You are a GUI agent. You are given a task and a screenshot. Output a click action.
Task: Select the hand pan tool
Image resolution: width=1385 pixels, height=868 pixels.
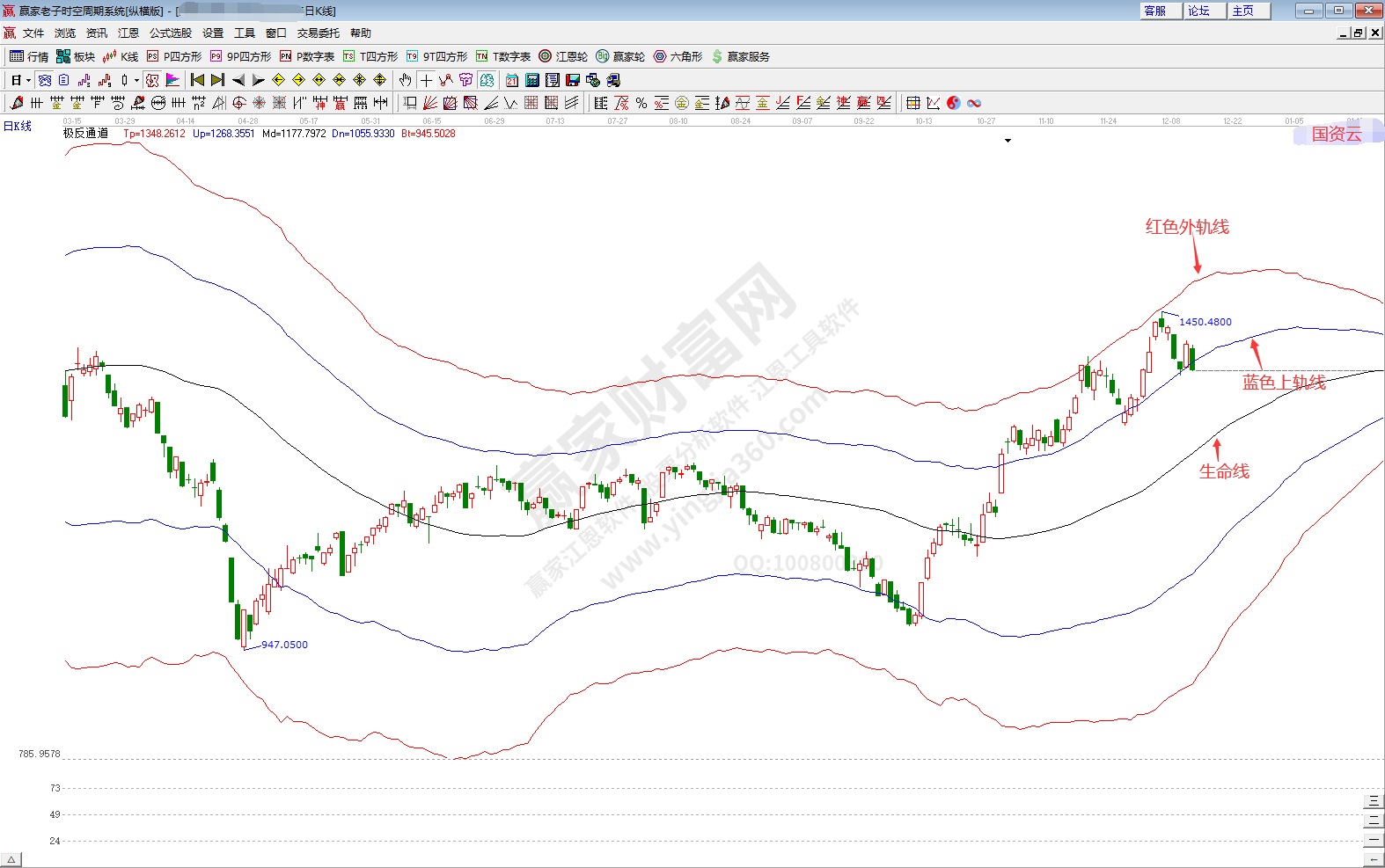point(405,80)
